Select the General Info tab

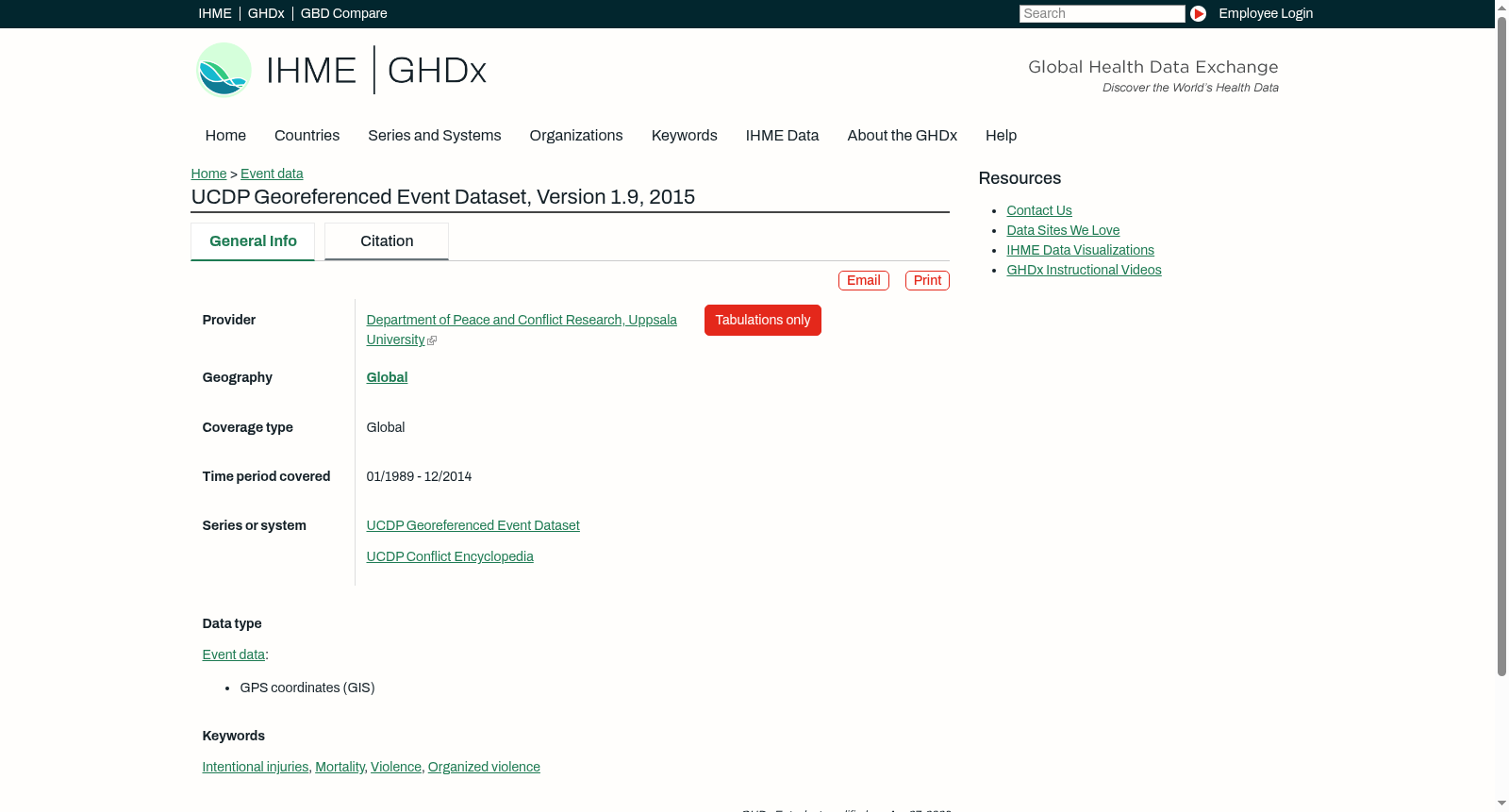coord(253,241)
